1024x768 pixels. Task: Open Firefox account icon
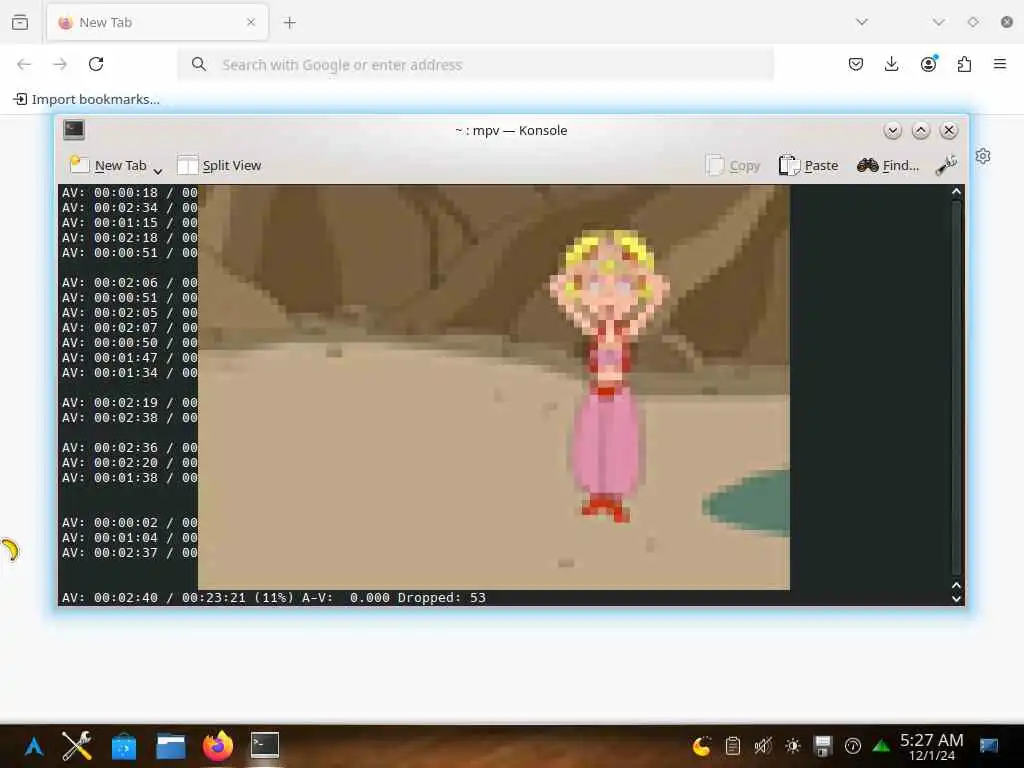point(928,64)
